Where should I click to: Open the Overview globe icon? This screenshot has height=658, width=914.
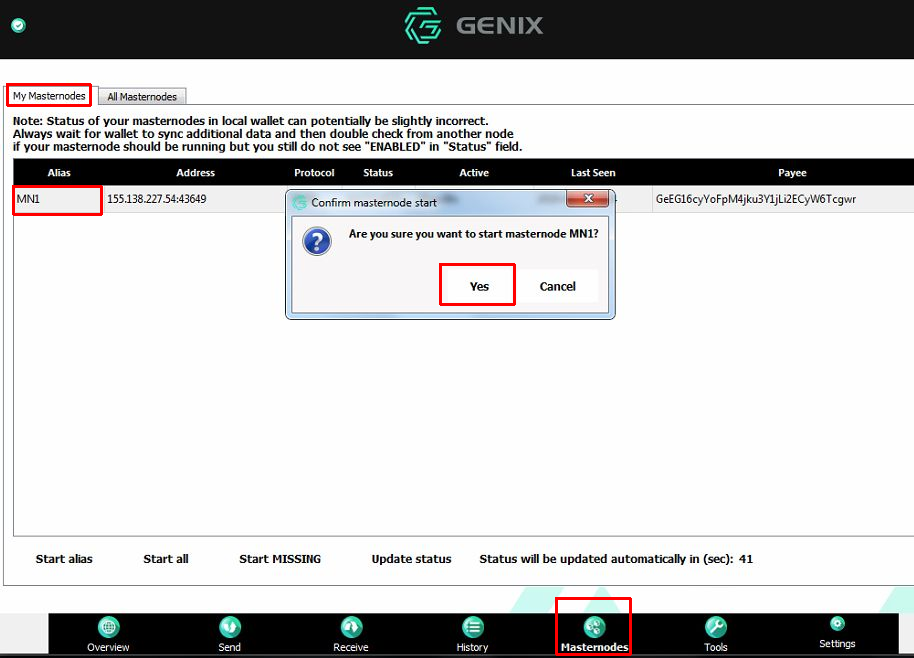(x=108, y=628)
